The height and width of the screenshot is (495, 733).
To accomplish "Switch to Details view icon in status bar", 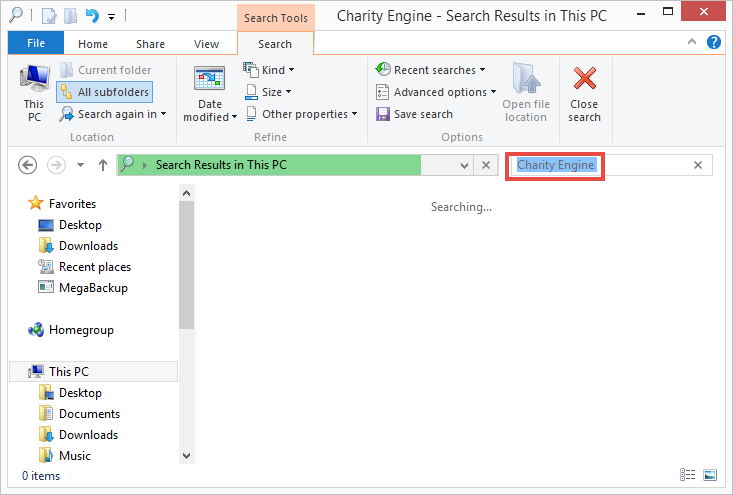I will click(687, 475).
